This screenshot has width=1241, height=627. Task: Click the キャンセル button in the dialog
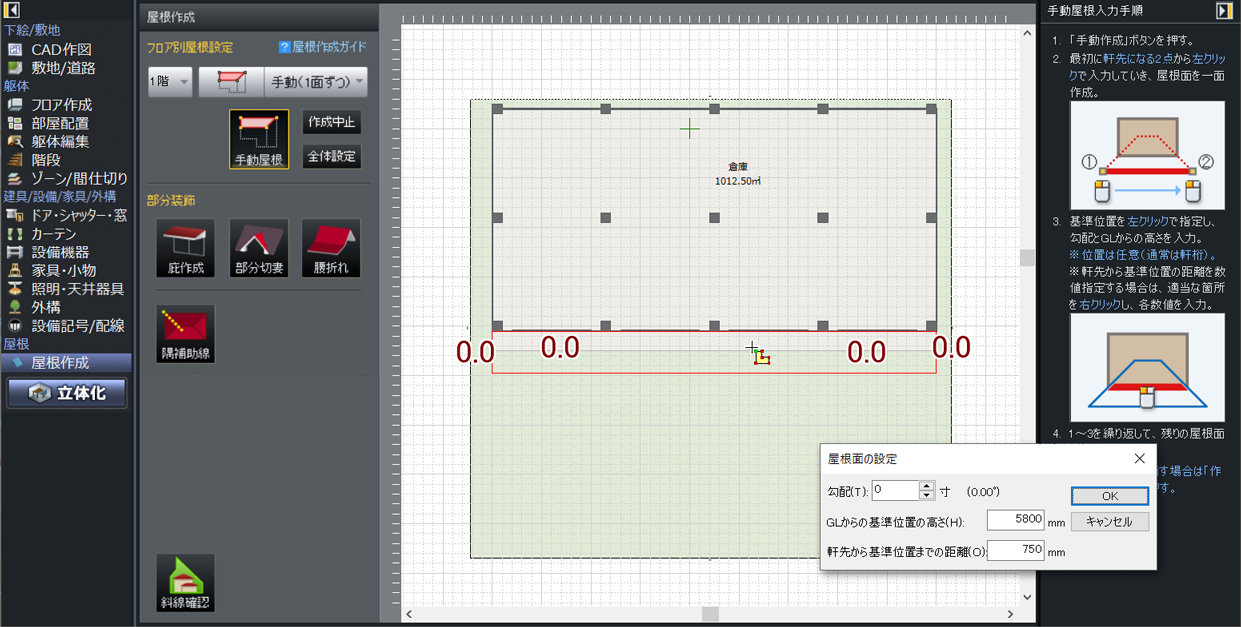1109,522
